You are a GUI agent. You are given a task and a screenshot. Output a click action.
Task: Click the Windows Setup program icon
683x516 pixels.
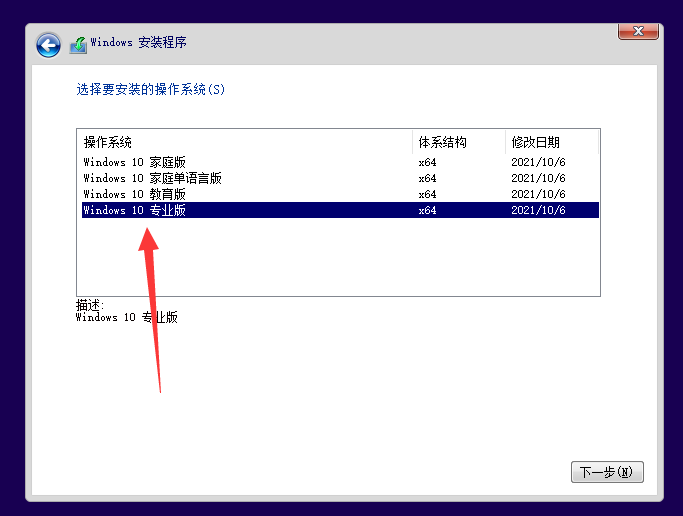78,45
